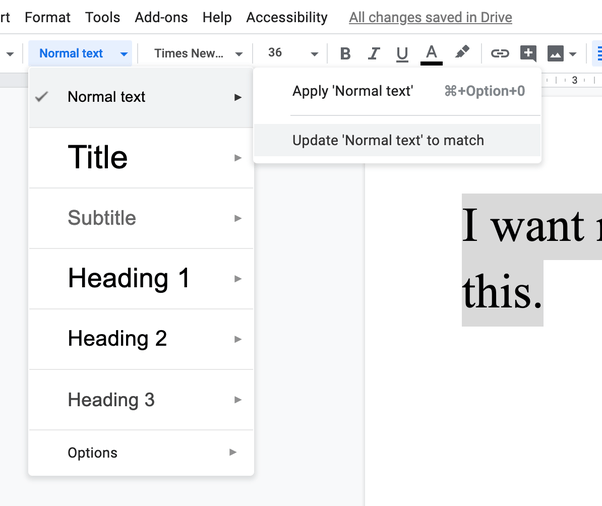
Task: Open the Format menu
Action: coord(47,17)
